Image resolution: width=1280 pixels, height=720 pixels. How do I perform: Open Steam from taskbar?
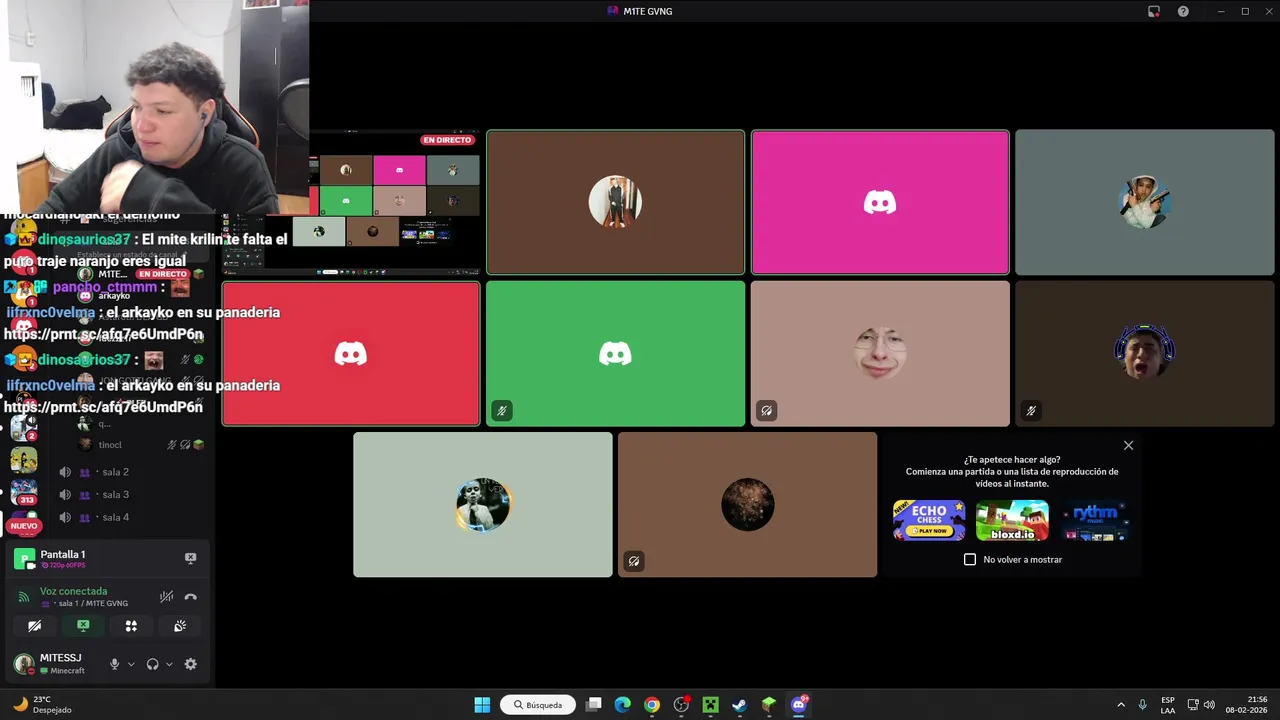[x=739, y=705]
